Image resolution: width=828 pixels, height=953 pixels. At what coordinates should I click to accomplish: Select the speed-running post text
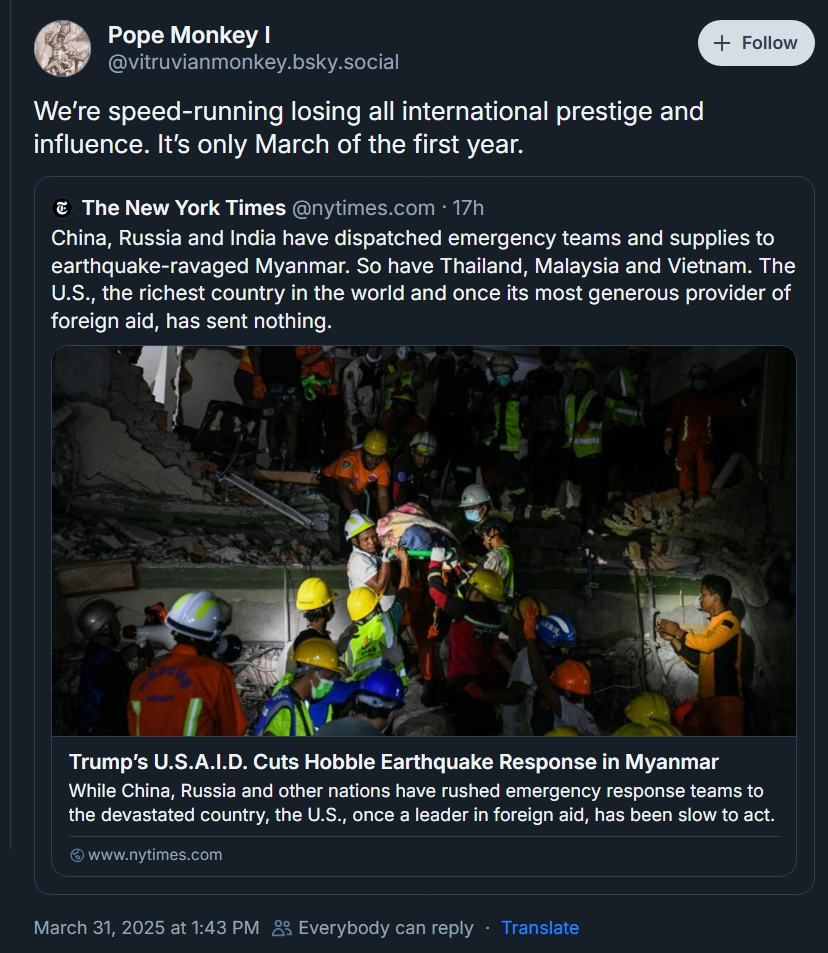tap(368, 128)
